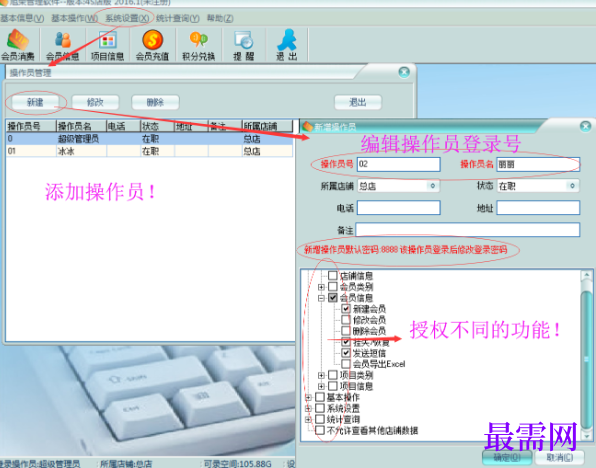Click 退出 exit toolbar icon
Screen dimensions: 596x468
click(x=287, y=45)
